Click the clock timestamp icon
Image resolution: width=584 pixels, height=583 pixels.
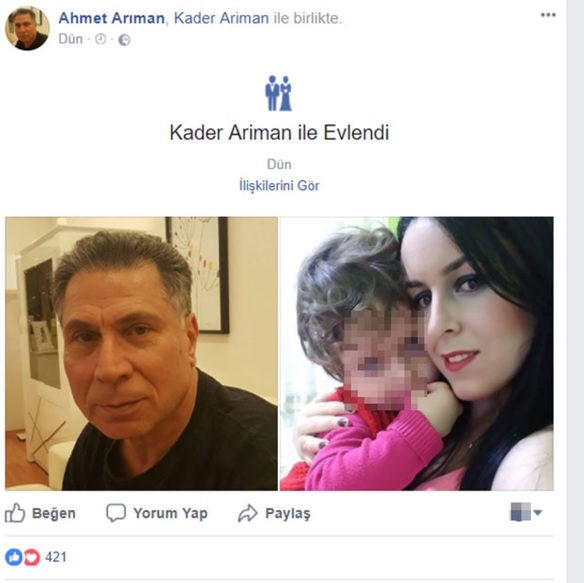(101, 39)
